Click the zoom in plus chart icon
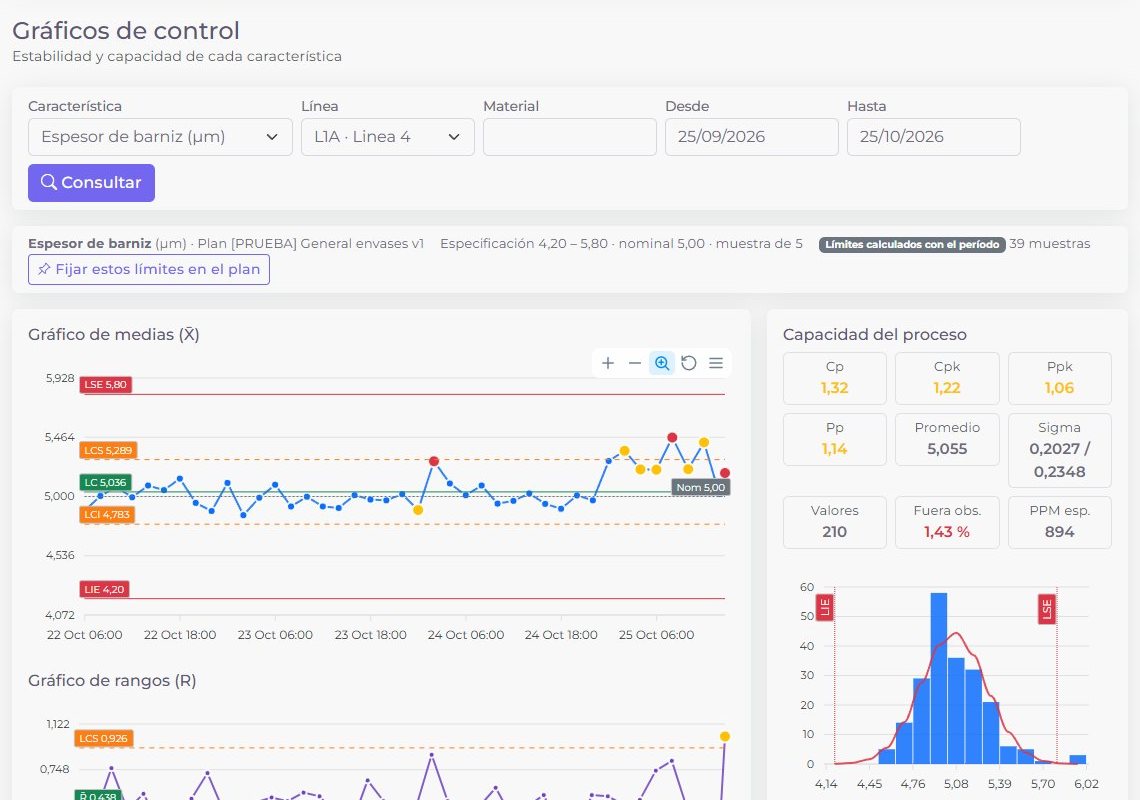 tap(608, 363)
